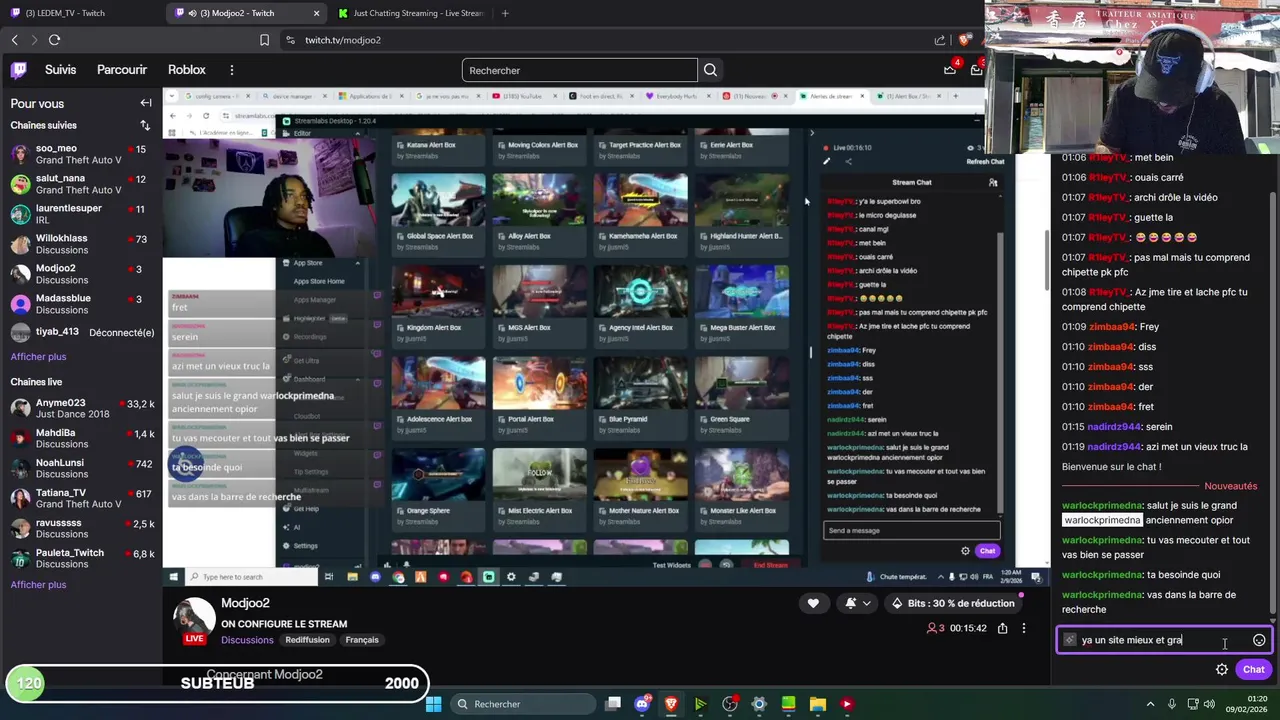Open Willokhlass channel in sidebar
1280x720 pixels.
coord(80,244)
